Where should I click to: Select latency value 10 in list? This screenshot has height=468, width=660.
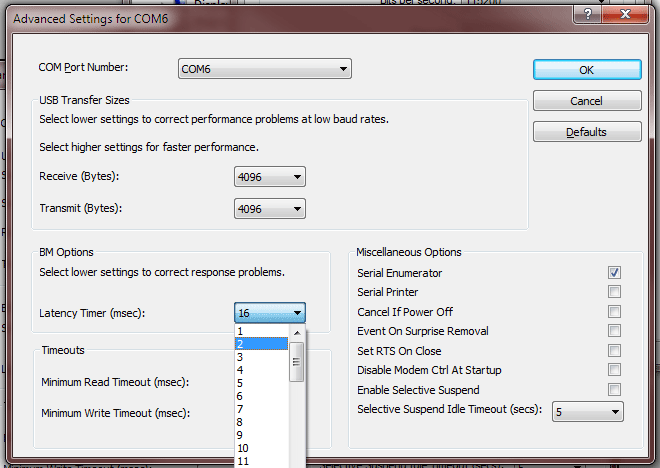(262, 448)
